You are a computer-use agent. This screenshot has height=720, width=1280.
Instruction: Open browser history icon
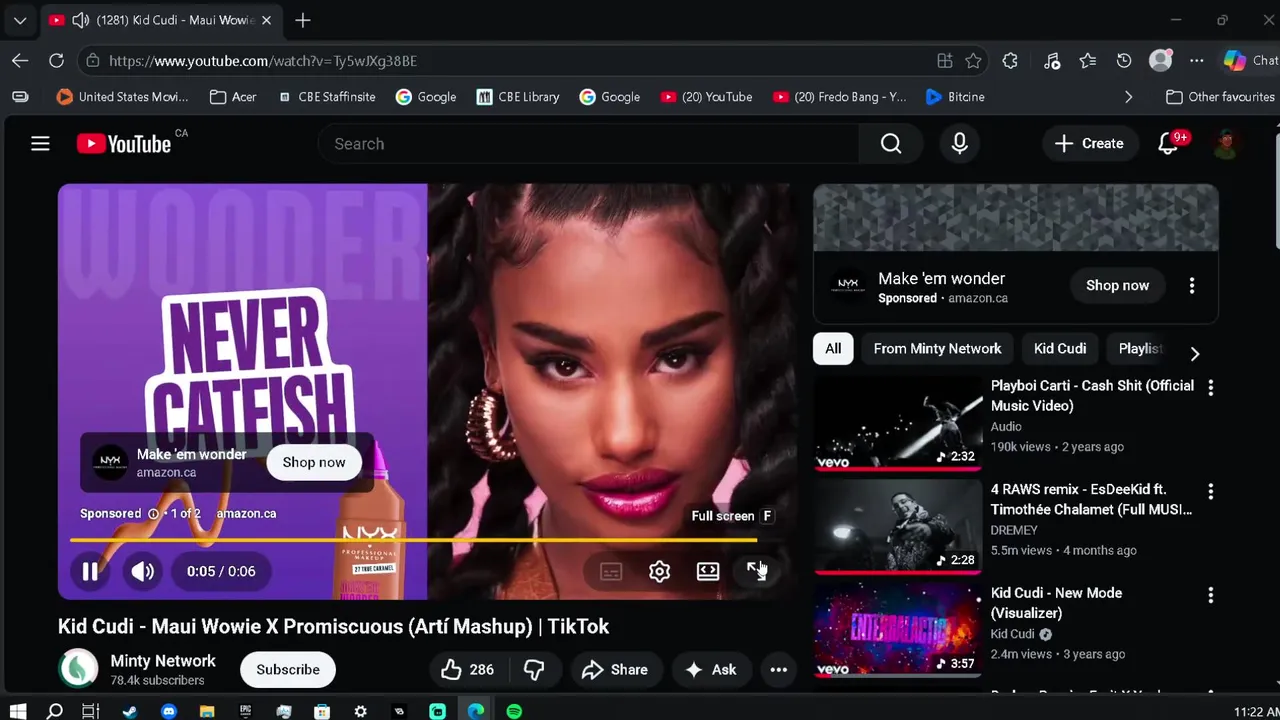1124,61
